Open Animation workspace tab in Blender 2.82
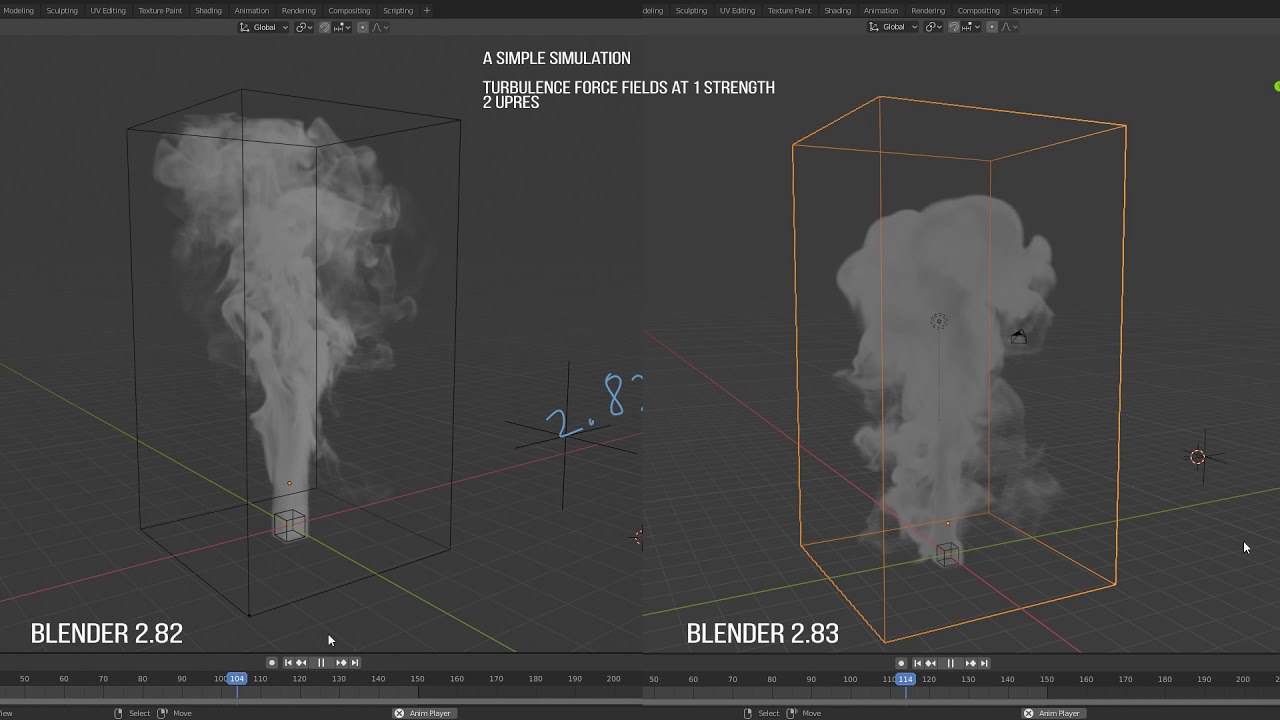 [x=252, y=10]
